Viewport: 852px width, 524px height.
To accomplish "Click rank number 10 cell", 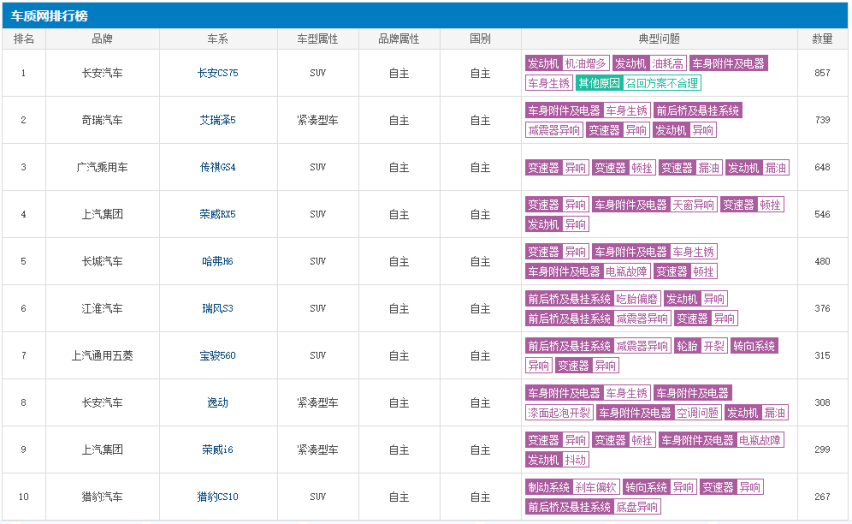I will 24,497.
